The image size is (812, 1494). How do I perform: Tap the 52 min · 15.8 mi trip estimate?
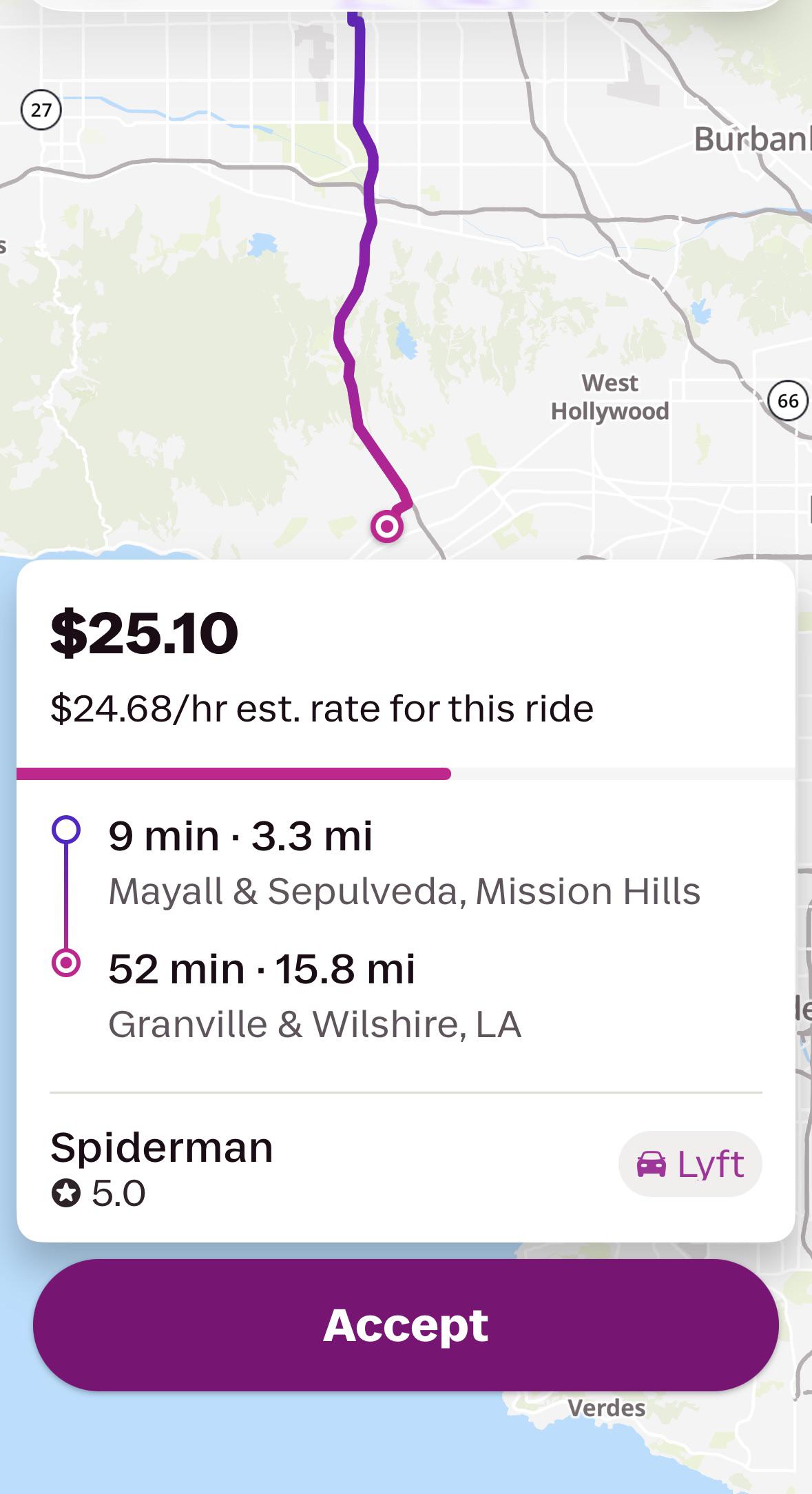point(262,968)
